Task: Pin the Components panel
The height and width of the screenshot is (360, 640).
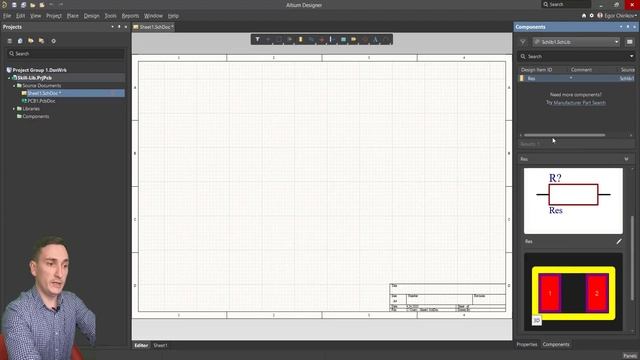Action: pos(628,27)
